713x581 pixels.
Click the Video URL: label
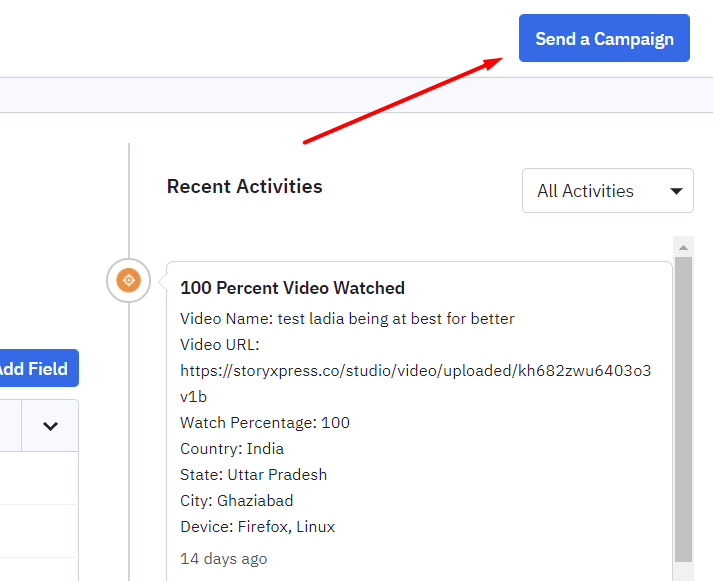[x=219, y=345]
